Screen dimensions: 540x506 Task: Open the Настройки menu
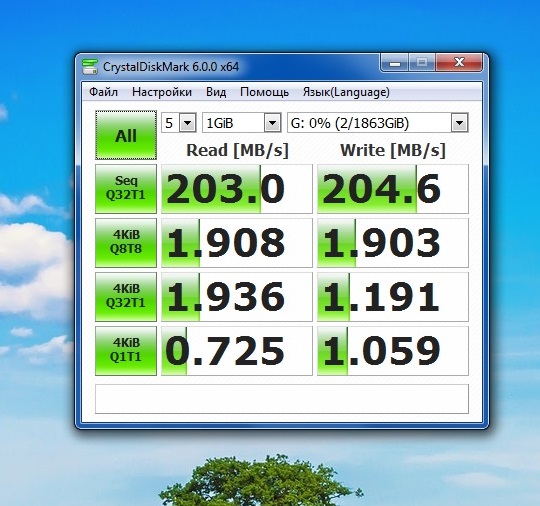(x=162, y=92)
